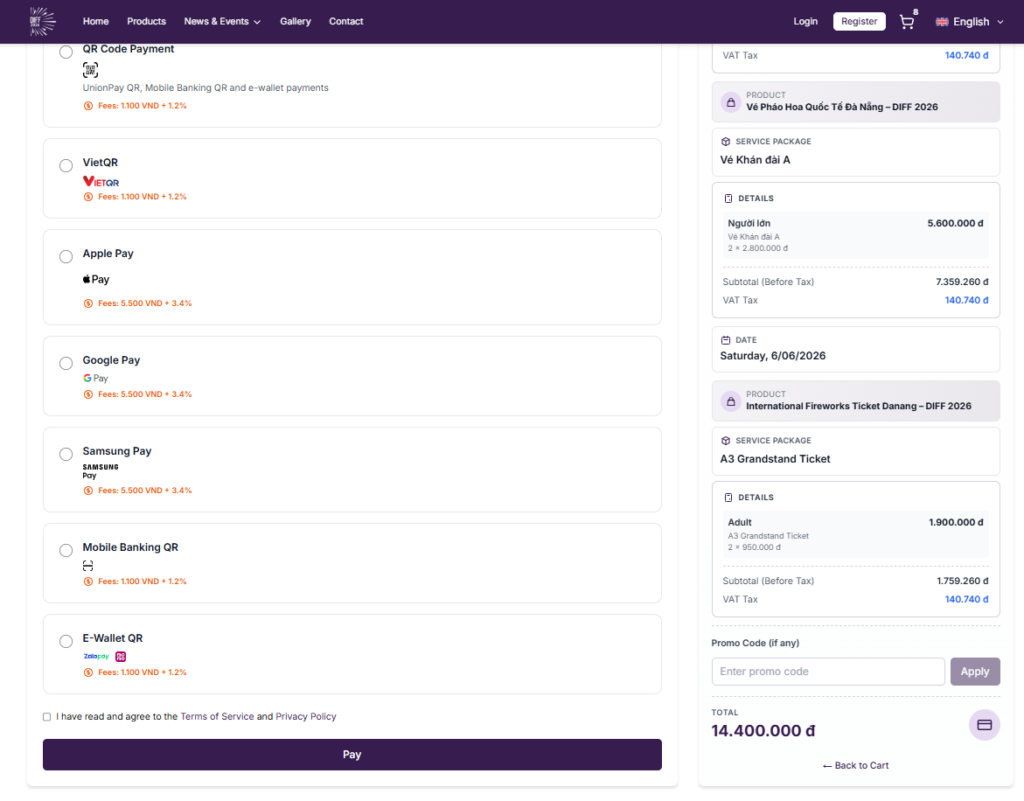
Task: Click fee coin icon under QR Code Payment
Action: (88, 106)
